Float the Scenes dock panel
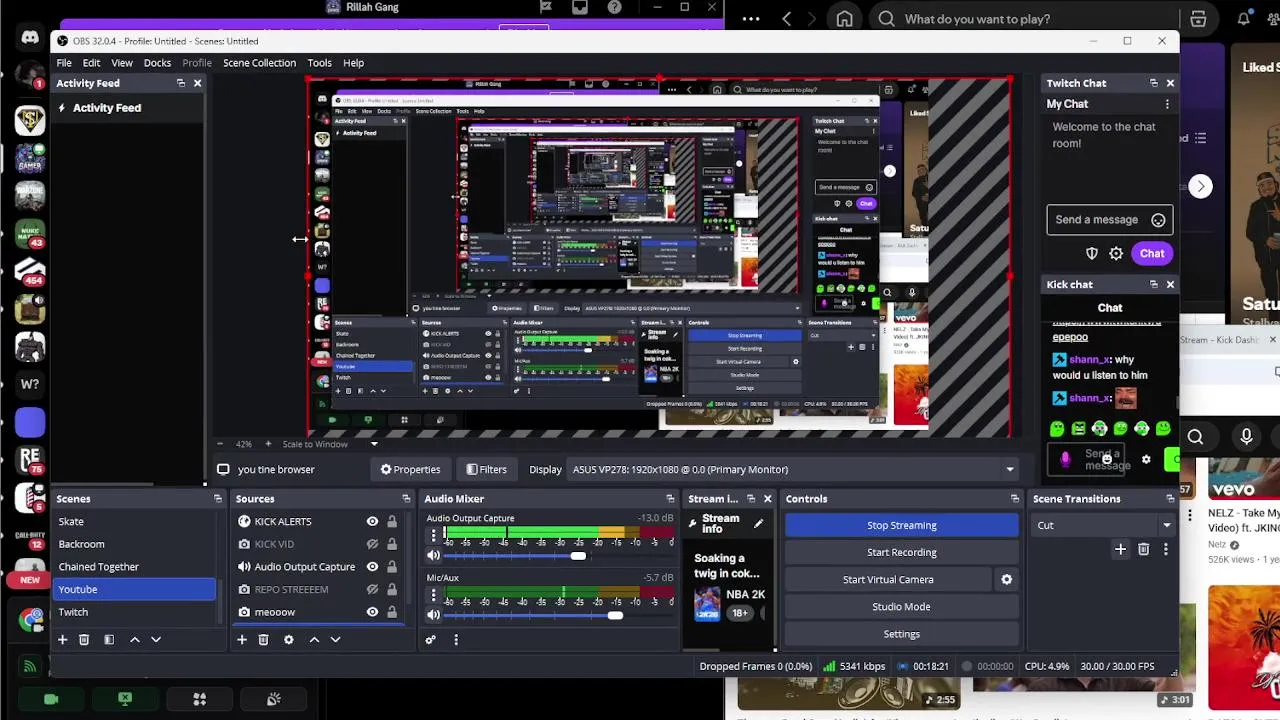Image resolution: width=1280 pixels, height=720 pixels. (x=217, y=499)
